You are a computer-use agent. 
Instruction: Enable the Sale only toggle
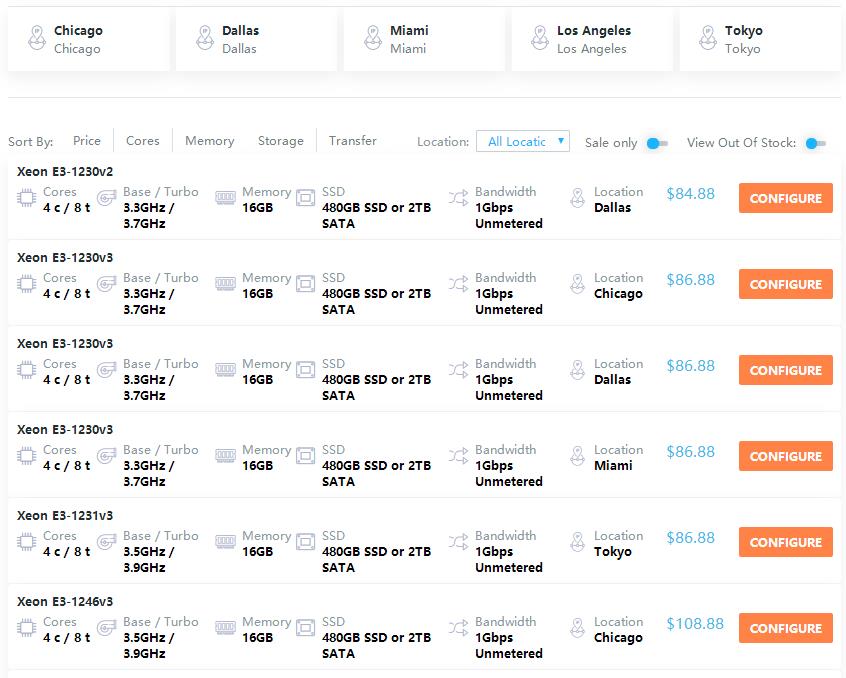click(656, 143)
